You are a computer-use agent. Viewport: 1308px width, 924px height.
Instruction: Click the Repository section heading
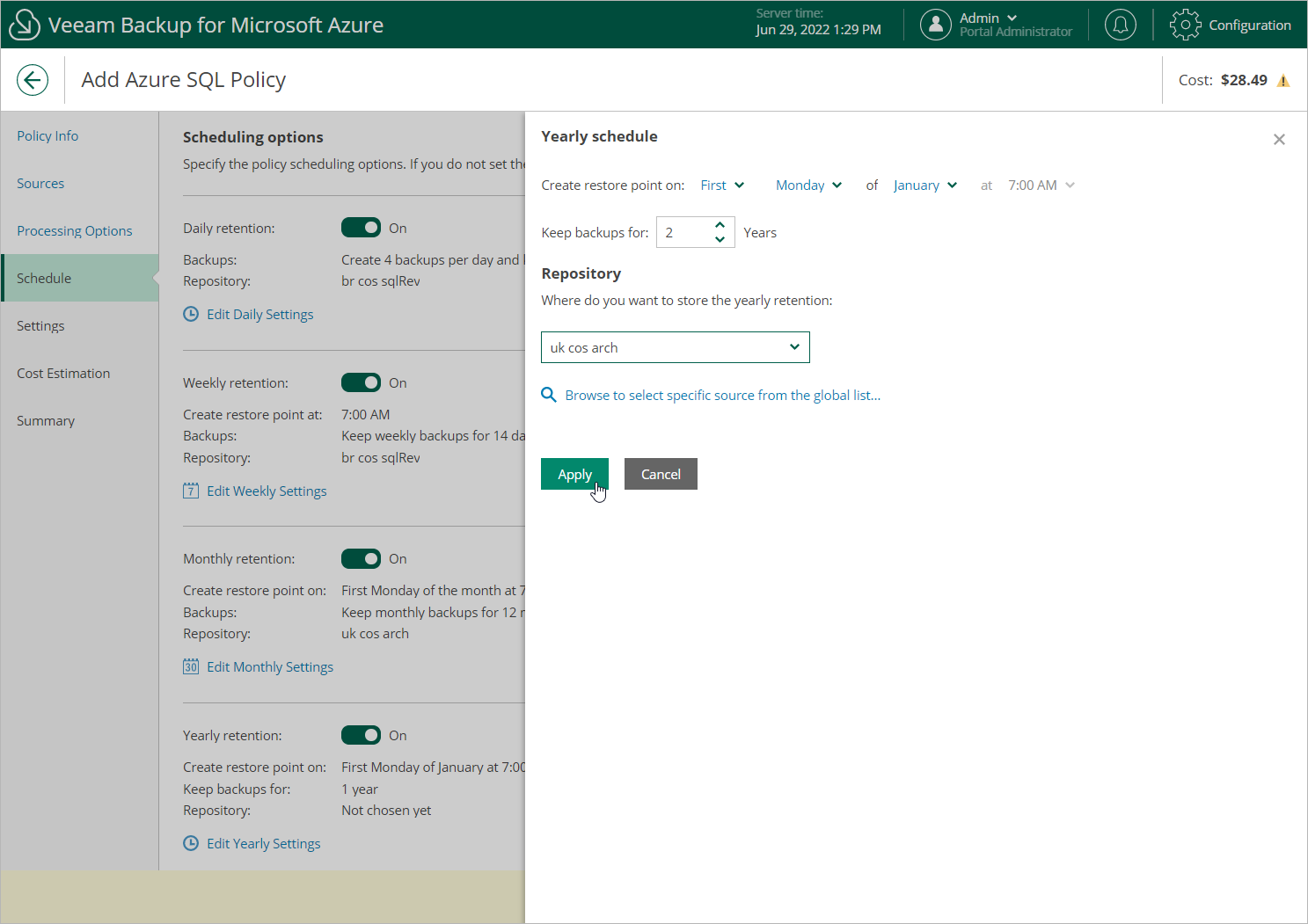[x=581, y=273]
